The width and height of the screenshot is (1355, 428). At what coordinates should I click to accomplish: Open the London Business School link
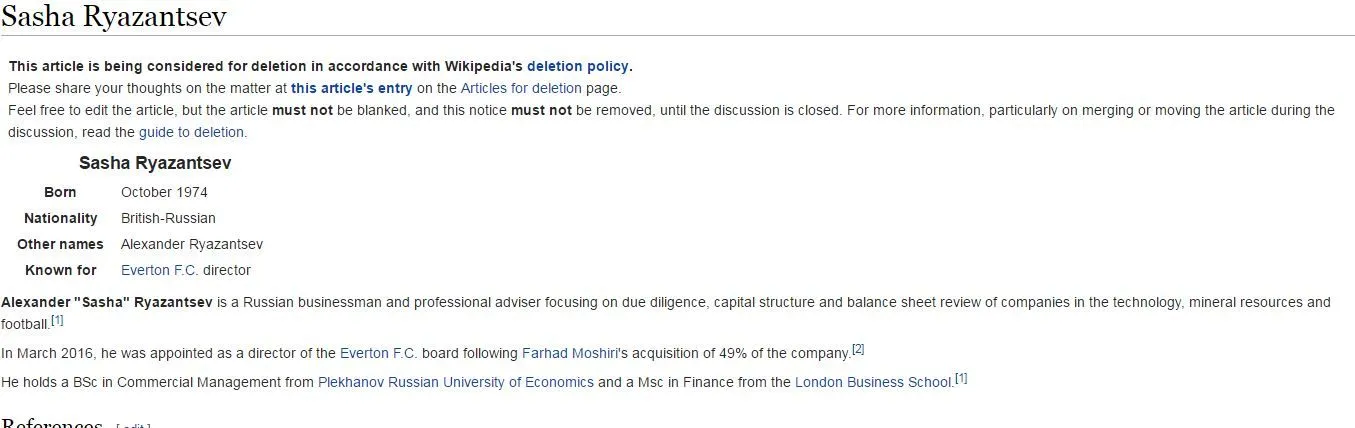coord(873,382)
